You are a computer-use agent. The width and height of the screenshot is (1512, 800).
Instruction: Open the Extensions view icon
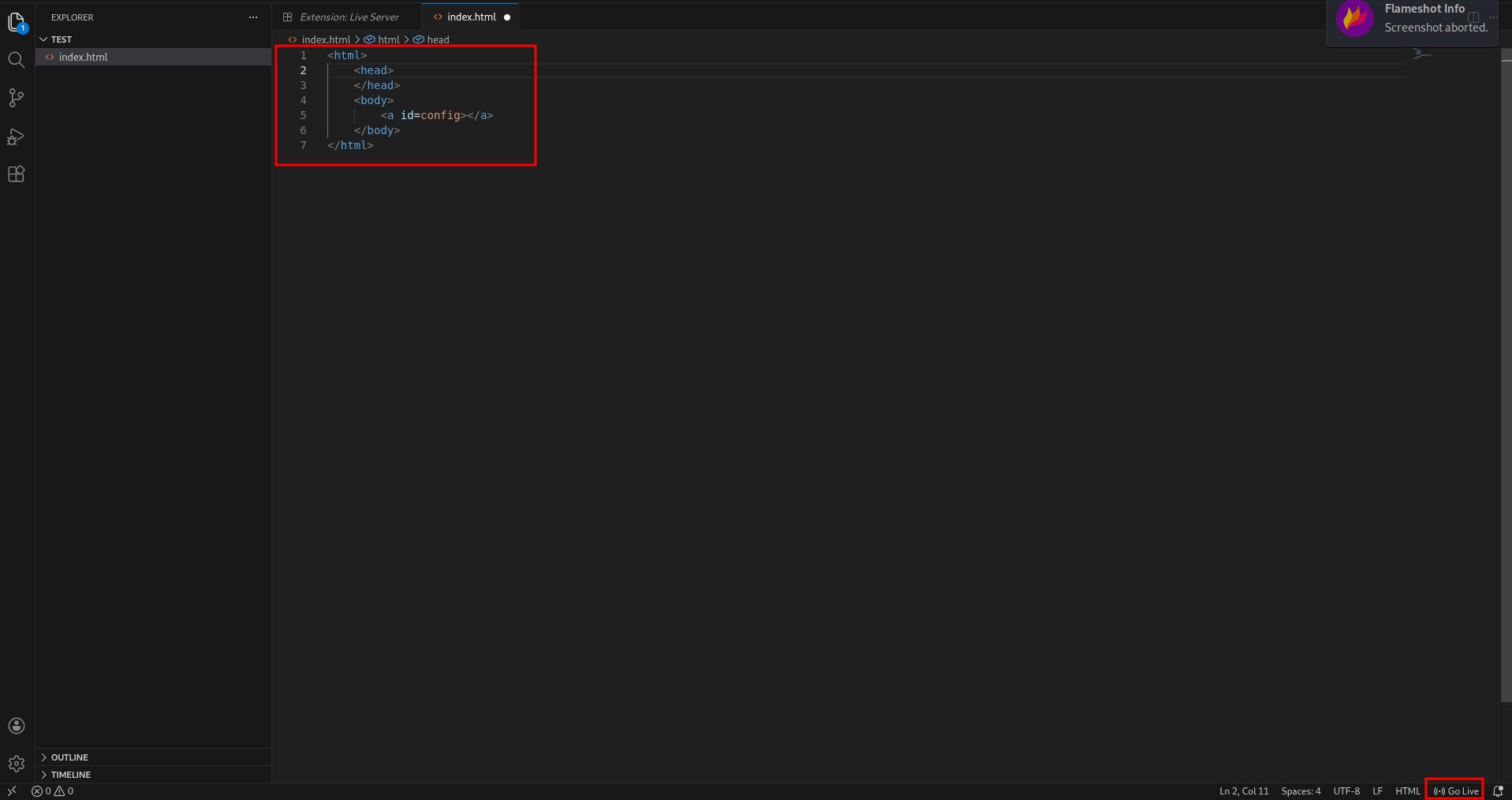[17, 174]
